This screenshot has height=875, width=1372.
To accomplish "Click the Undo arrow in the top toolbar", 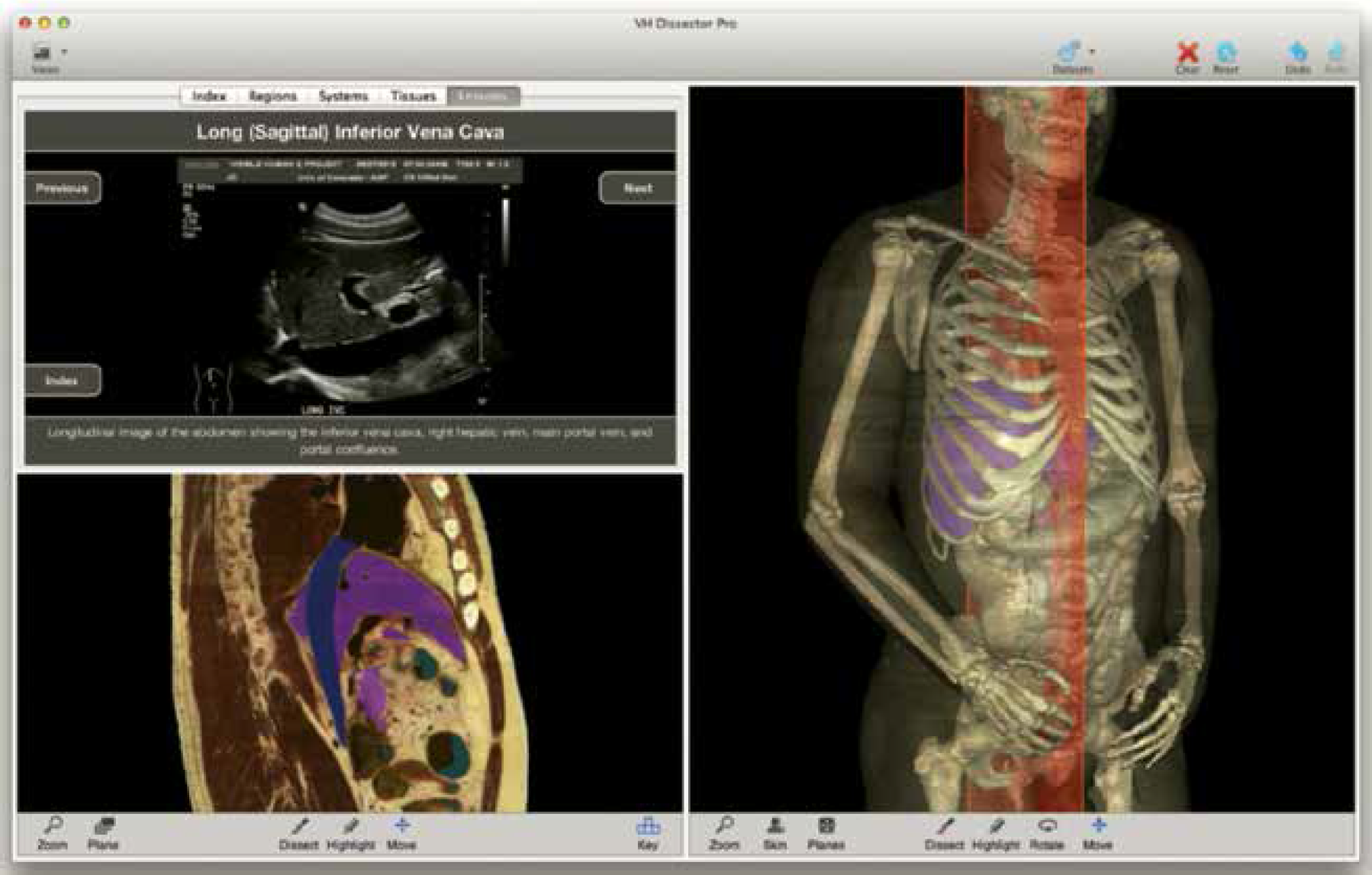I will 1297,56.
